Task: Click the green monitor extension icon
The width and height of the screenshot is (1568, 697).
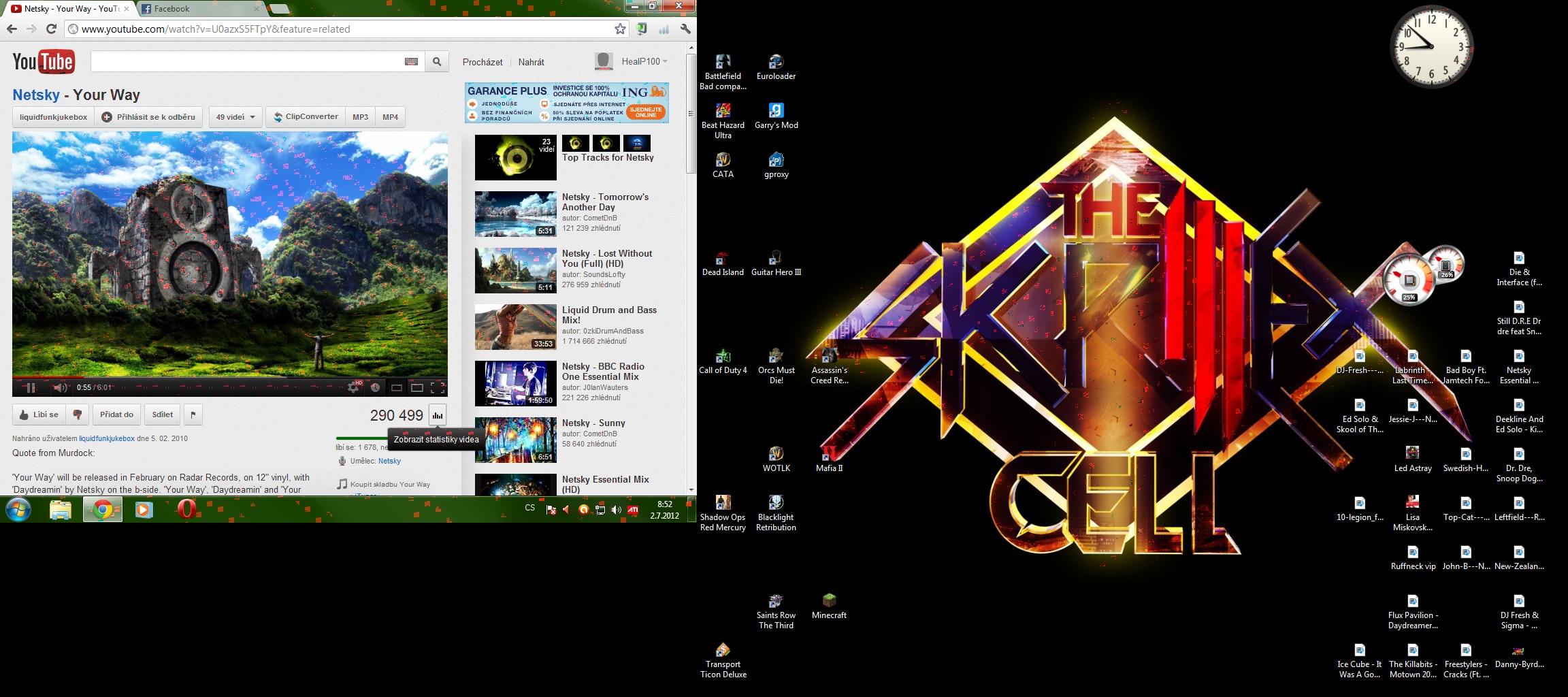Action: [641, 29]
